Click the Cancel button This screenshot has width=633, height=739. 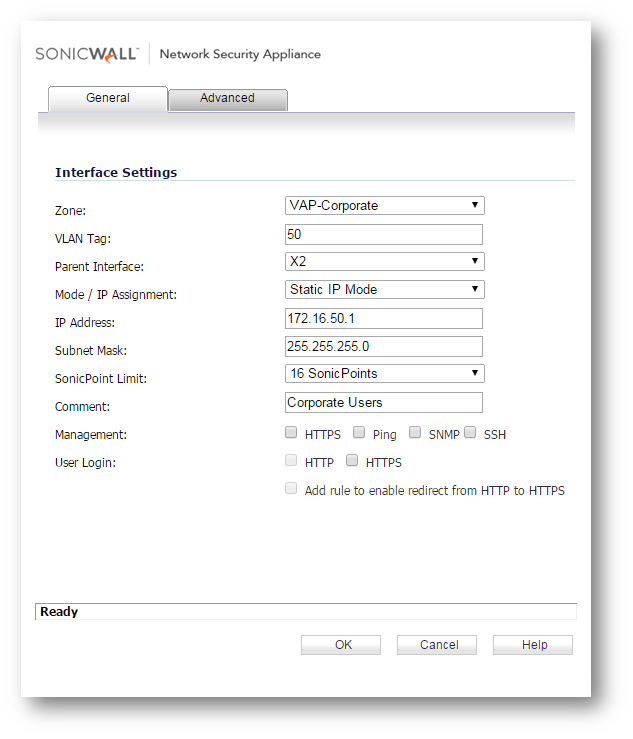tap(438, 645)
